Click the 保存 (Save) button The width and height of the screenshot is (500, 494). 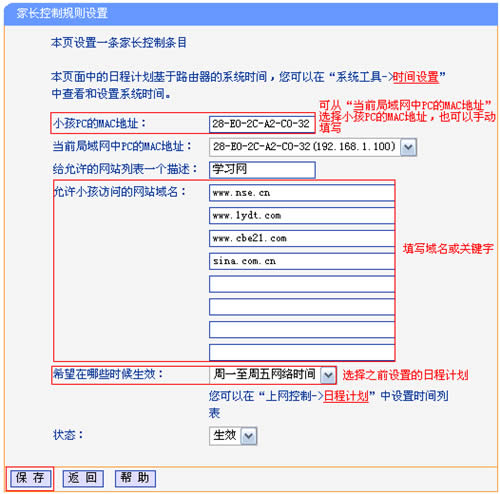click(30, 478)
